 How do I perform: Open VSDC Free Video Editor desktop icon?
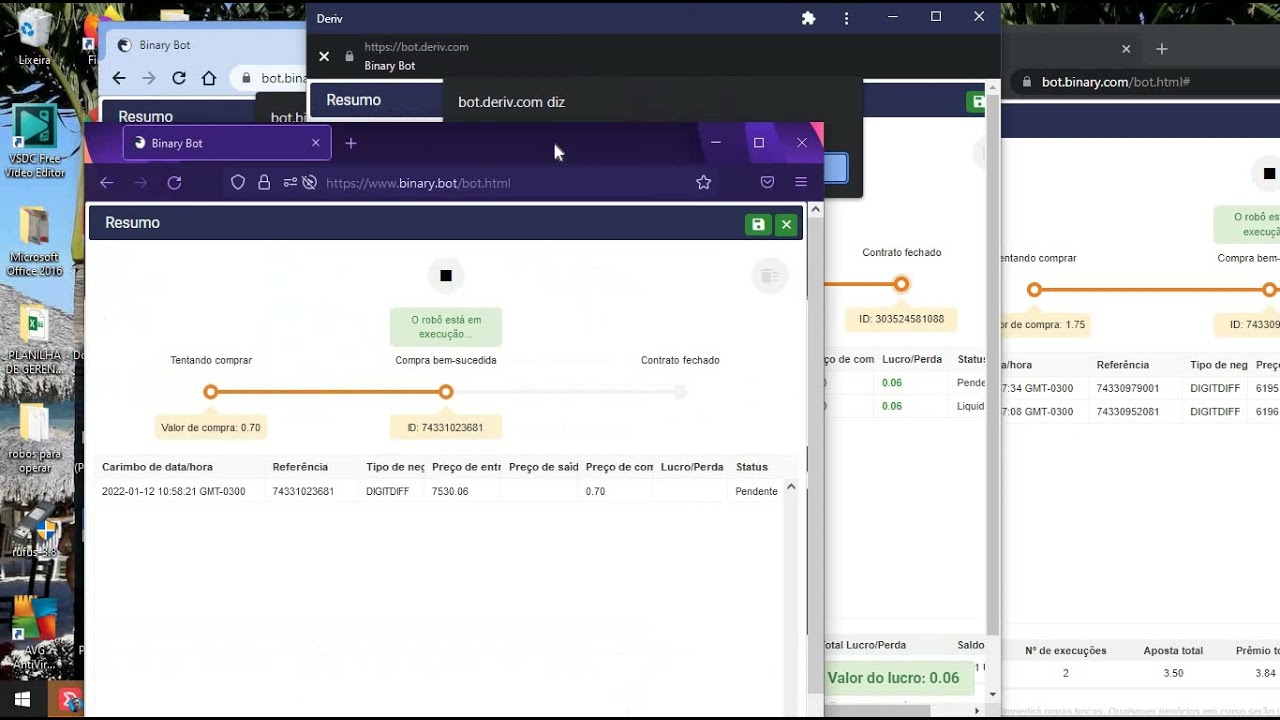(x=35, y=142)
